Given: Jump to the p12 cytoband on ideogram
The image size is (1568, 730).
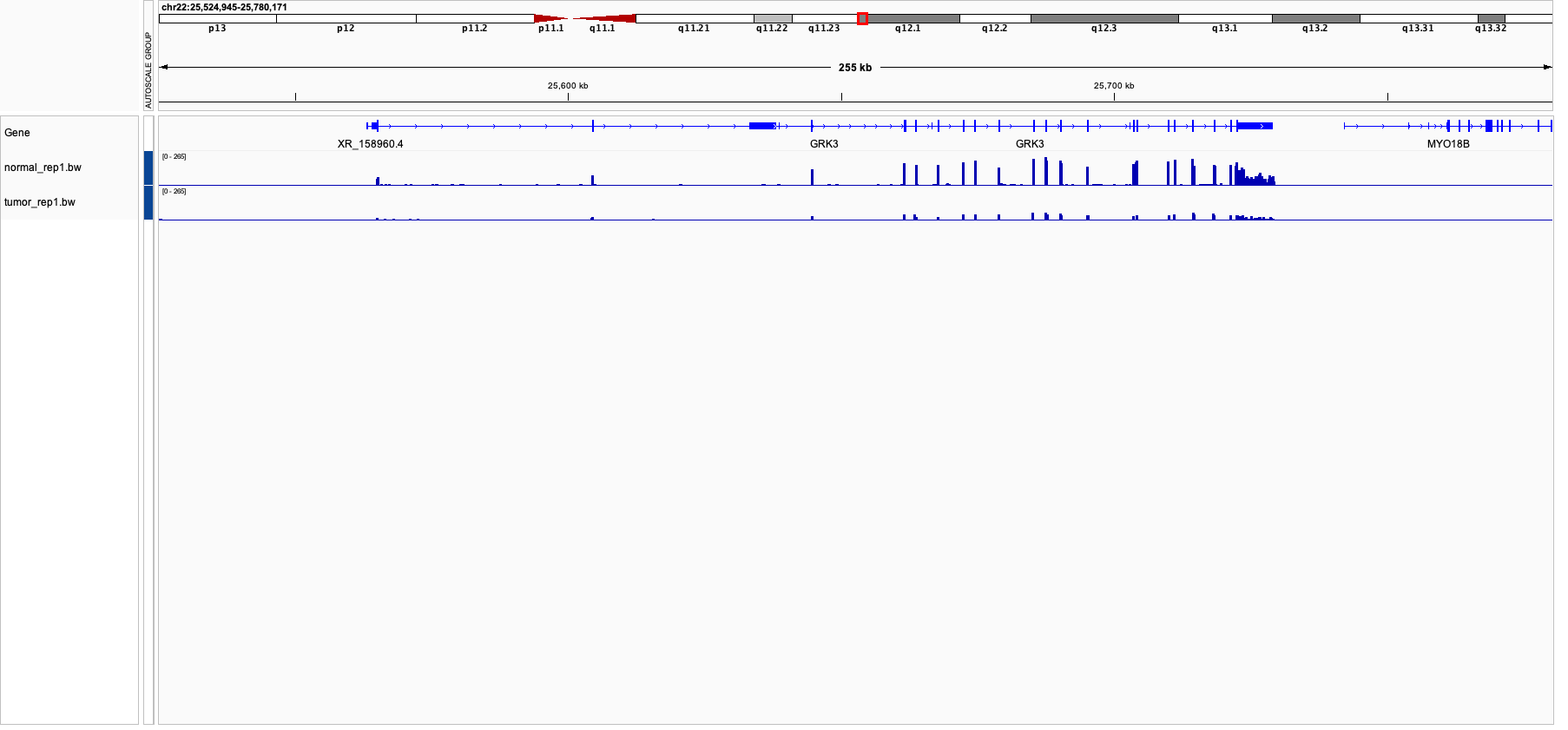Looking at the screenshot, I should 346,18.
